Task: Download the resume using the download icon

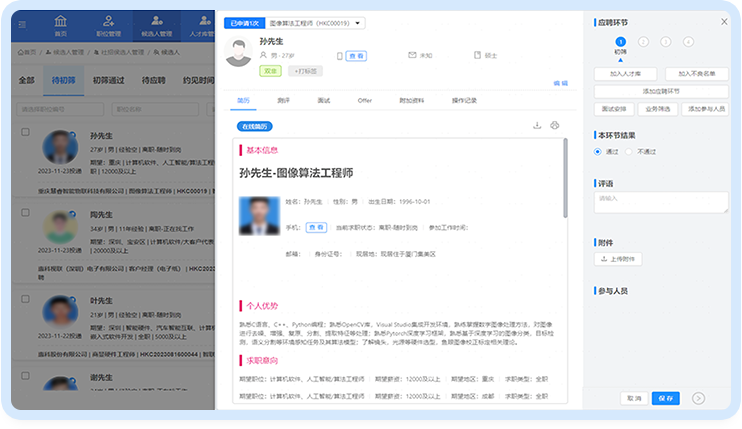Action: point(537,126)
